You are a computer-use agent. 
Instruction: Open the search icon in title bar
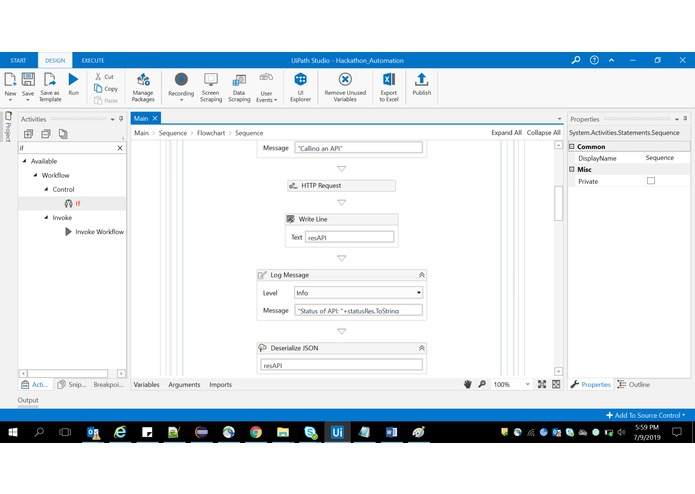coord(575,60)
